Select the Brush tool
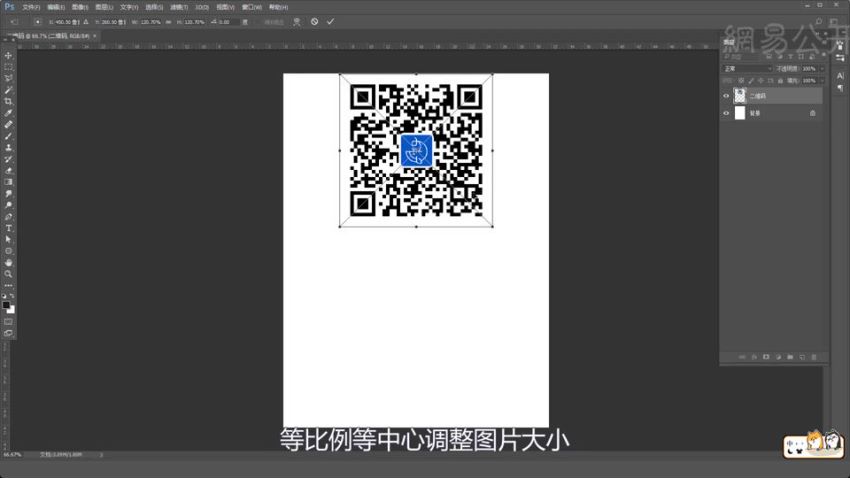The width and height of the screenshot is (850, 478). (8, 136)
